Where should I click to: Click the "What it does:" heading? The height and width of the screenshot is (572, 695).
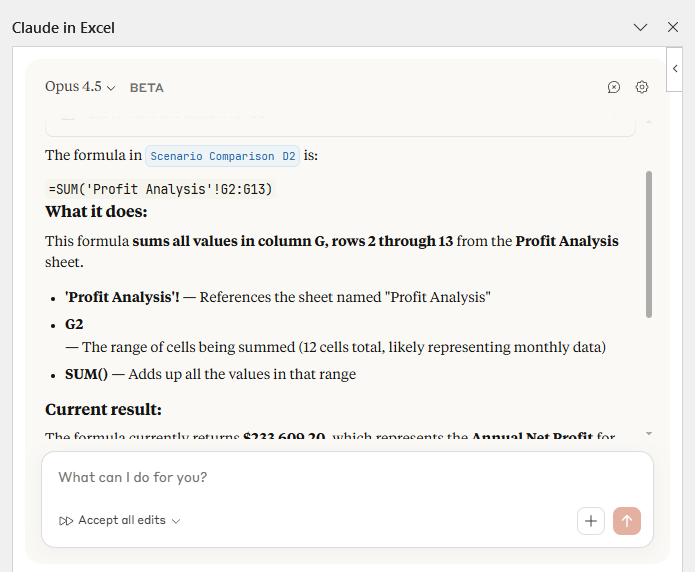pos(96,211)
